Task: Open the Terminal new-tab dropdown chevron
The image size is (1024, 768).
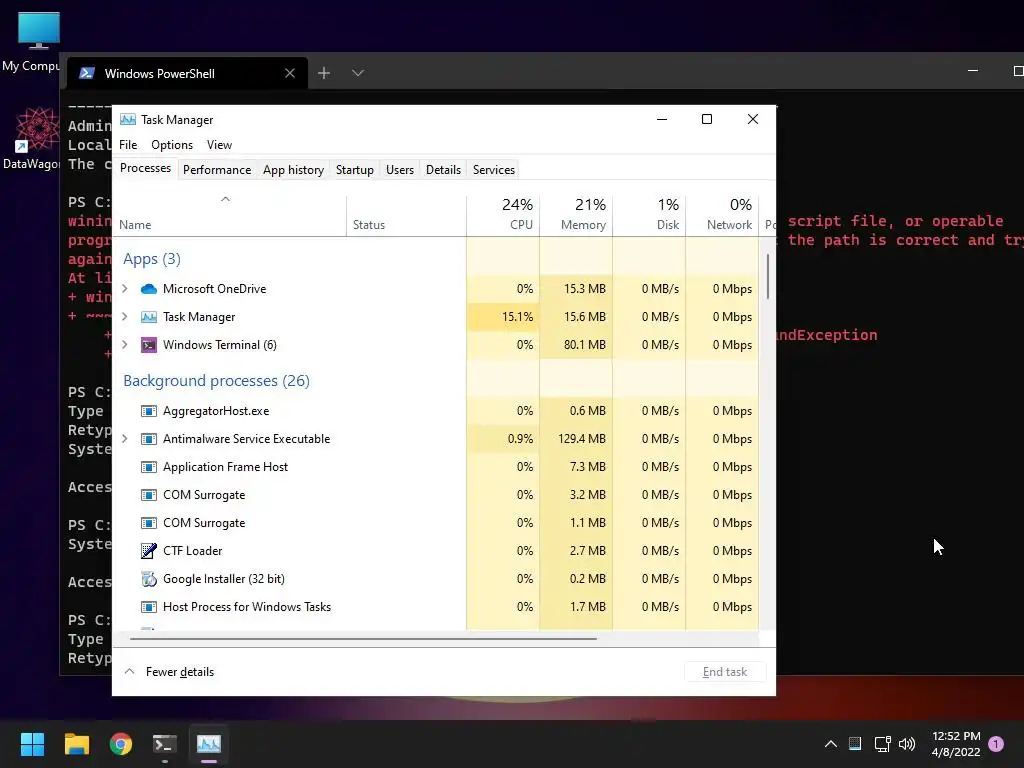Action: pos(358,73)
